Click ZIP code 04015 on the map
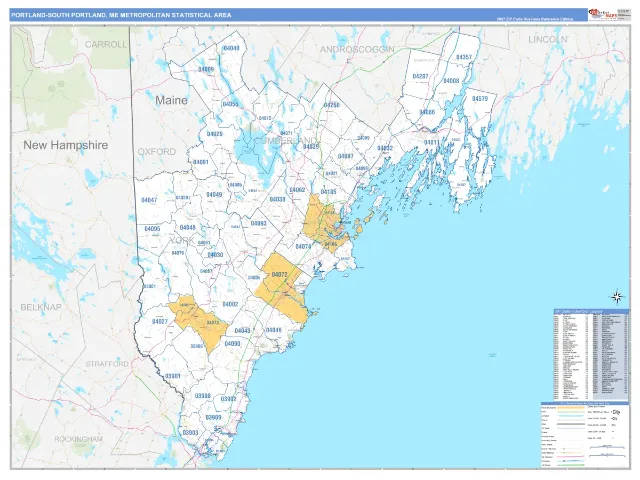Image resolution: width=640 pixels, height=480 pixels. pos(265,118)
